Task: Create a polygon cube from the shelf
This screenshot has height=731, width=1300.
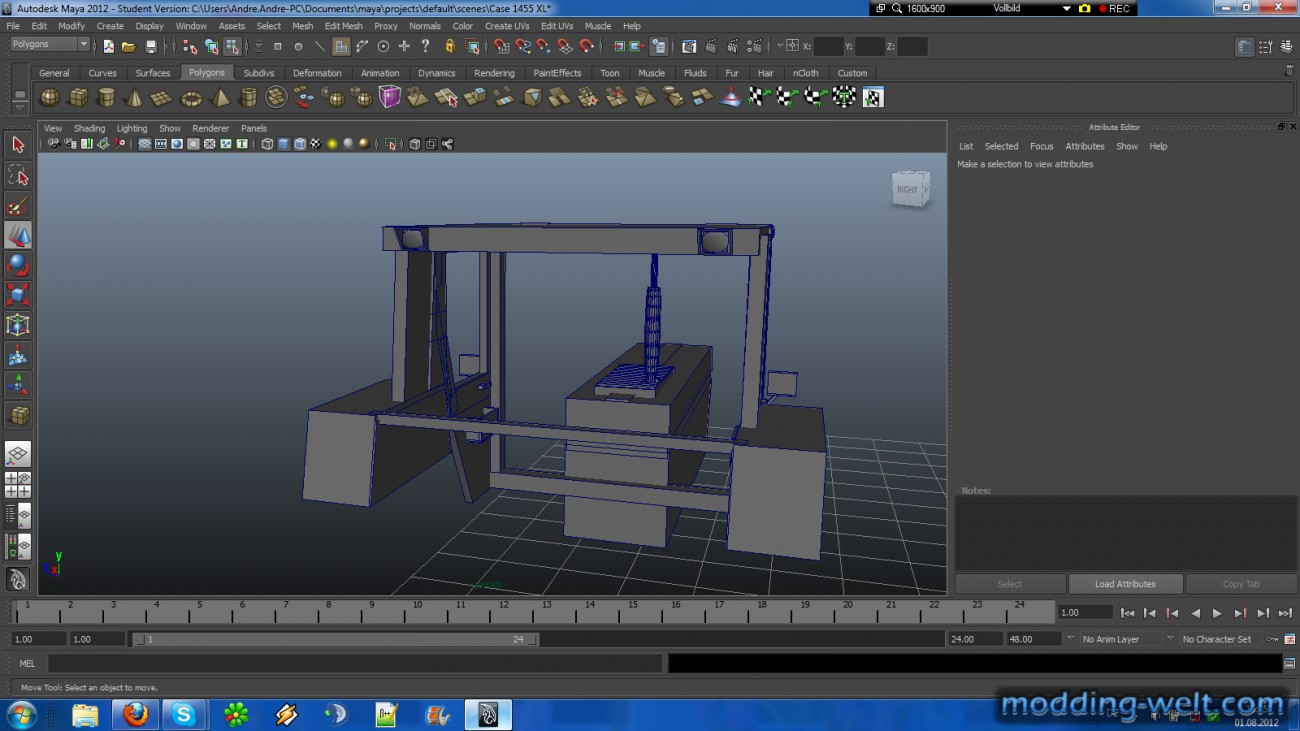Action: point(77,97)
